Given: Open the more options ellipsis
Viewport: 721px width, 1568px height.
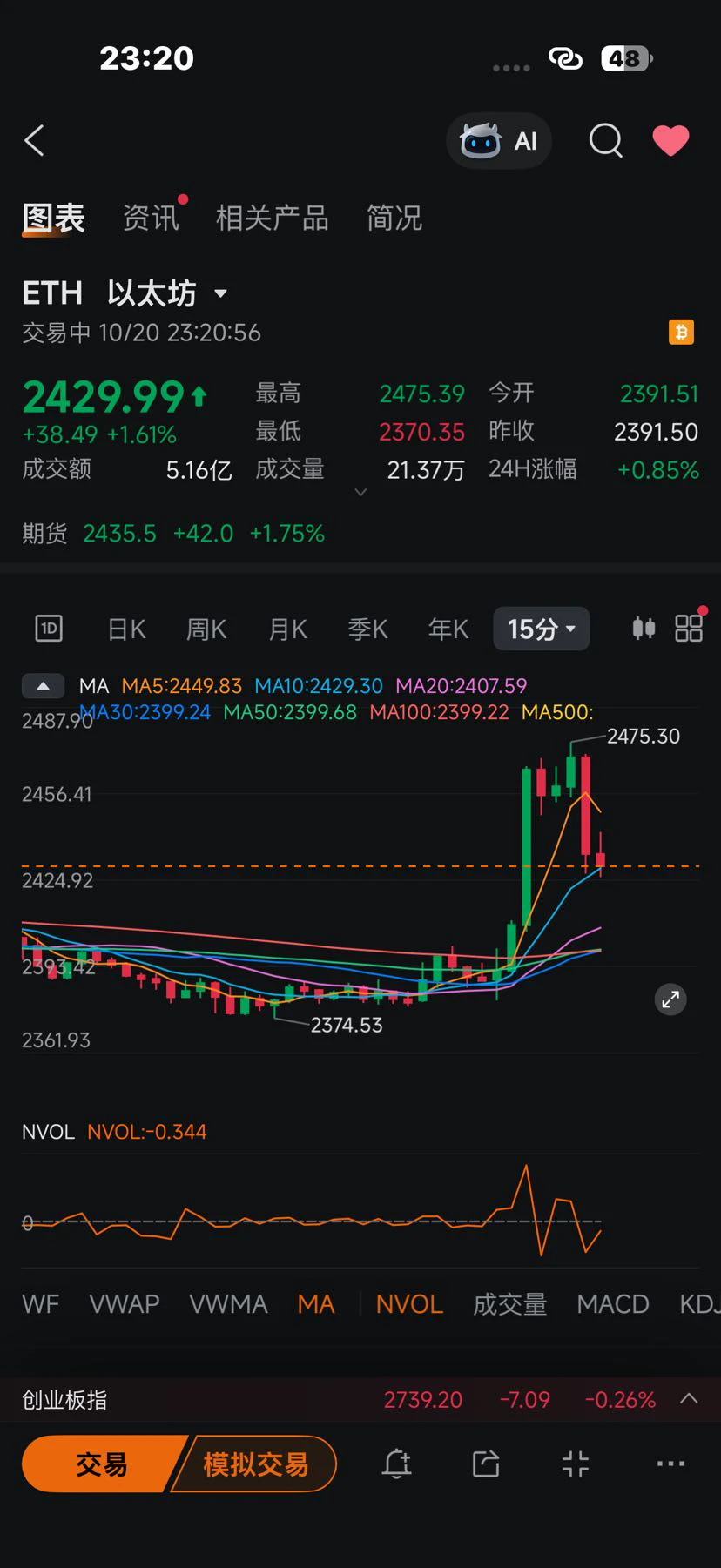Looking at the screenshot, I should click(x=670, y=1464).
